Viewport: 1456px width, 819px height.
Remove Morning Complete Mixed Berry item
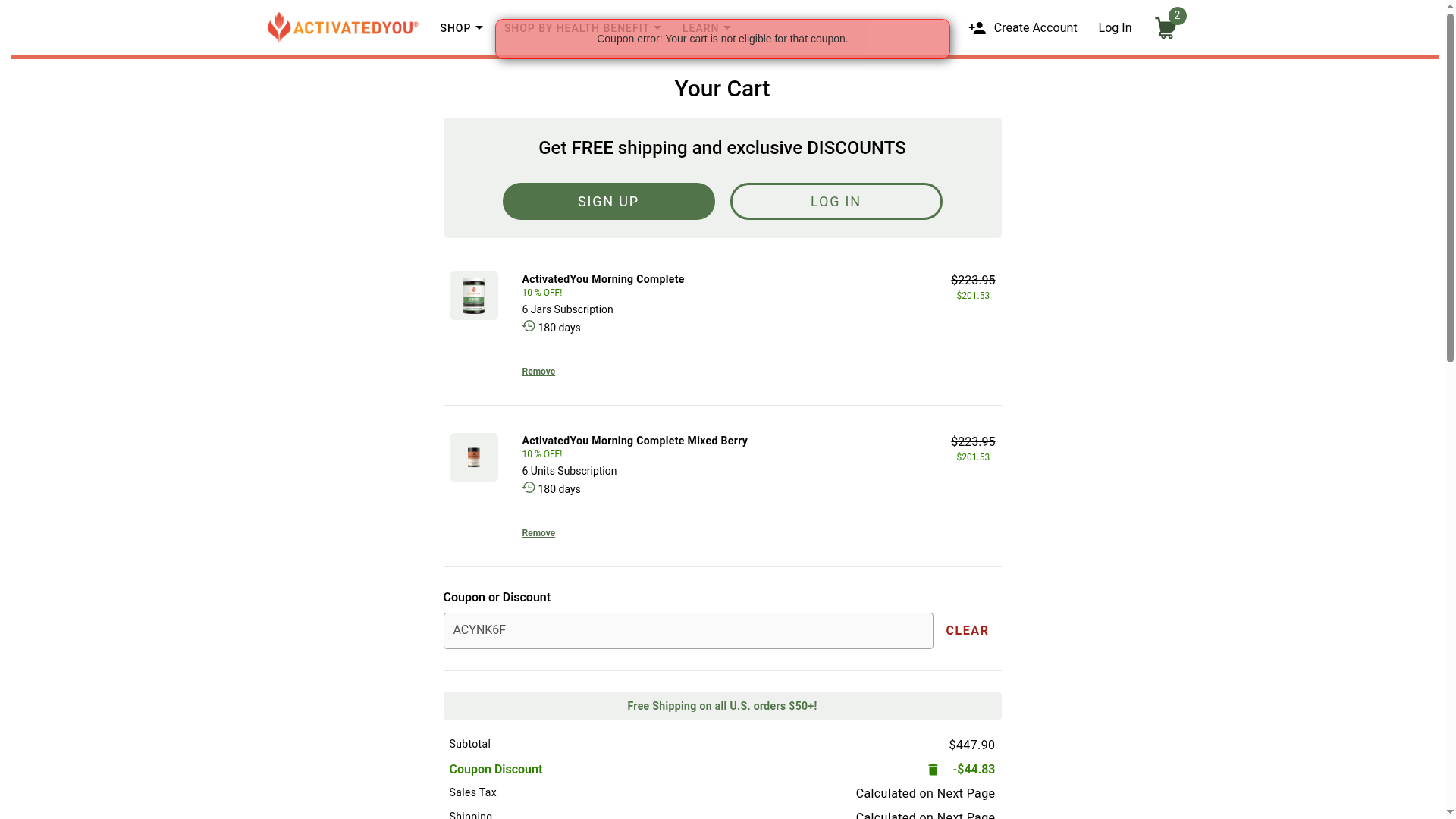pos(538,533)
